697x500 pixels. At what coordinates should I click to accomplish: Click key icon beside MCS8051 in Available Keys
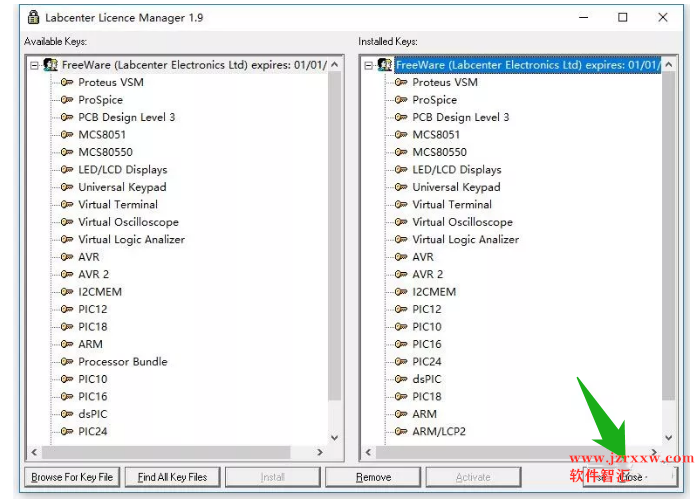(67, 135)
